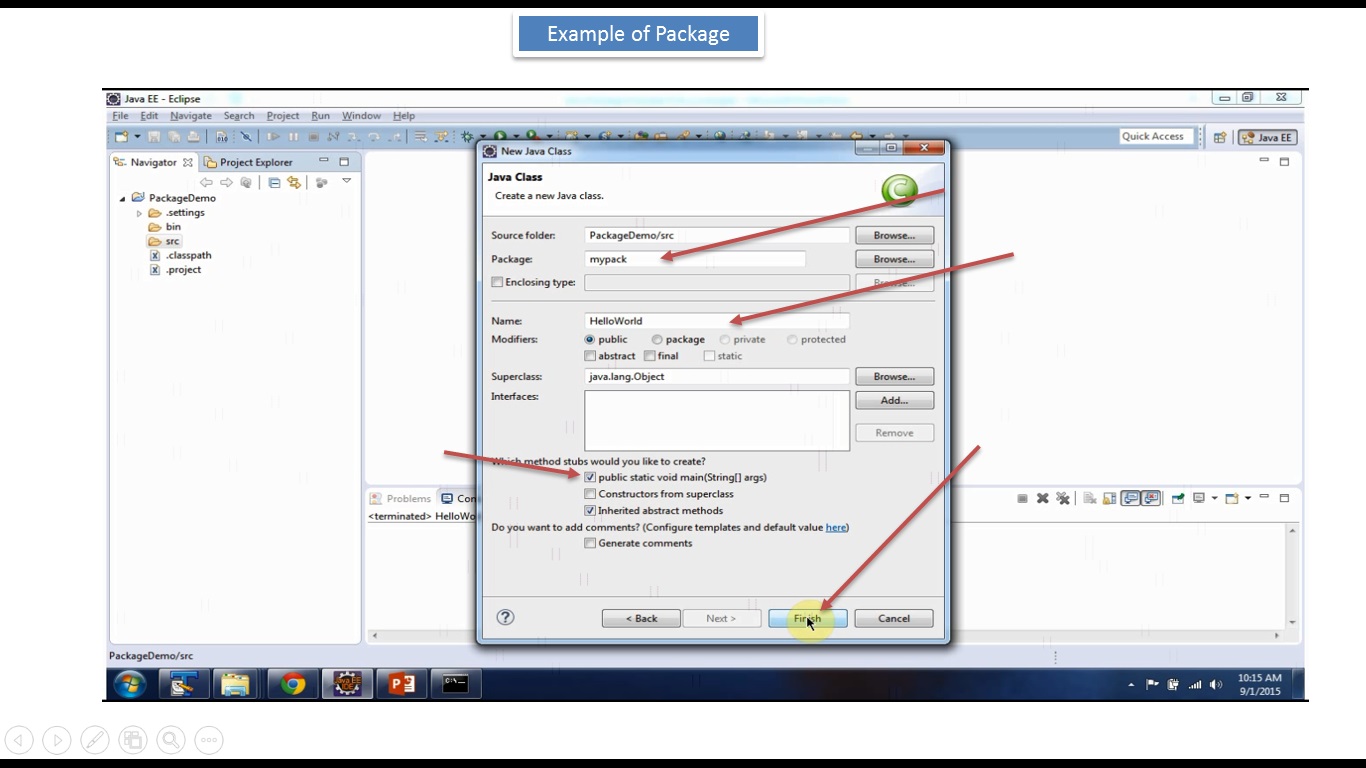Open Display Selected Console dropdown arrow

1214,498
